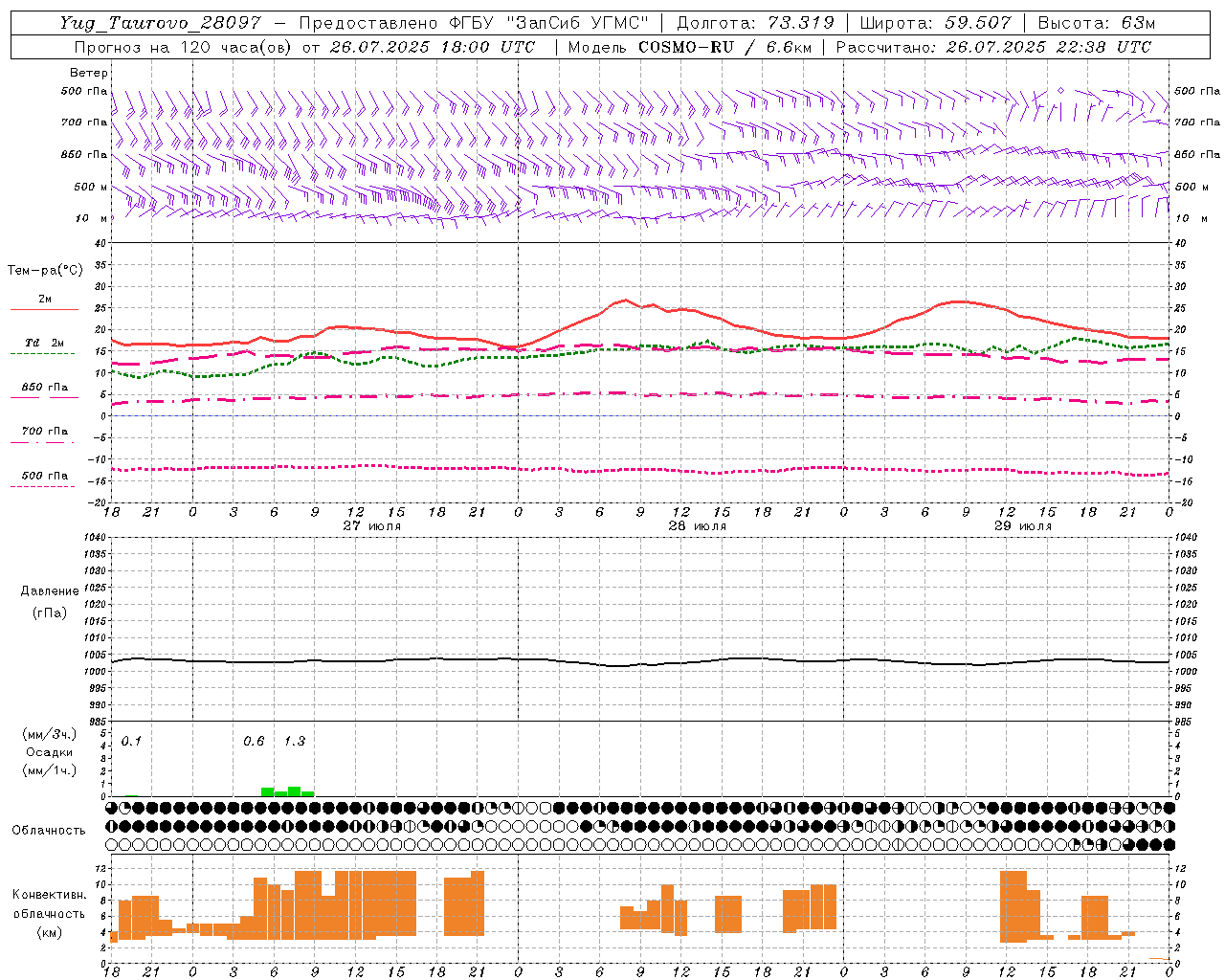Click the forecast start time 26.07.2025 18:00 UTC
The height and width of the screenshot is (980, 1225).
(x=432, y=47)
